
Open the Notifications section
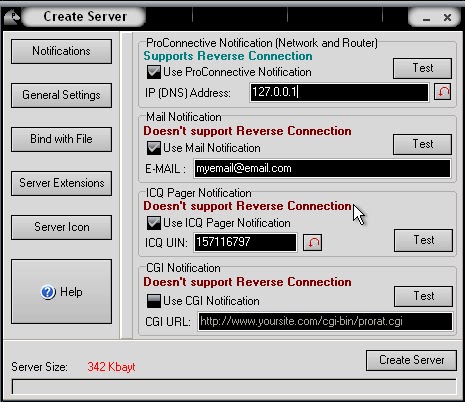61,51
